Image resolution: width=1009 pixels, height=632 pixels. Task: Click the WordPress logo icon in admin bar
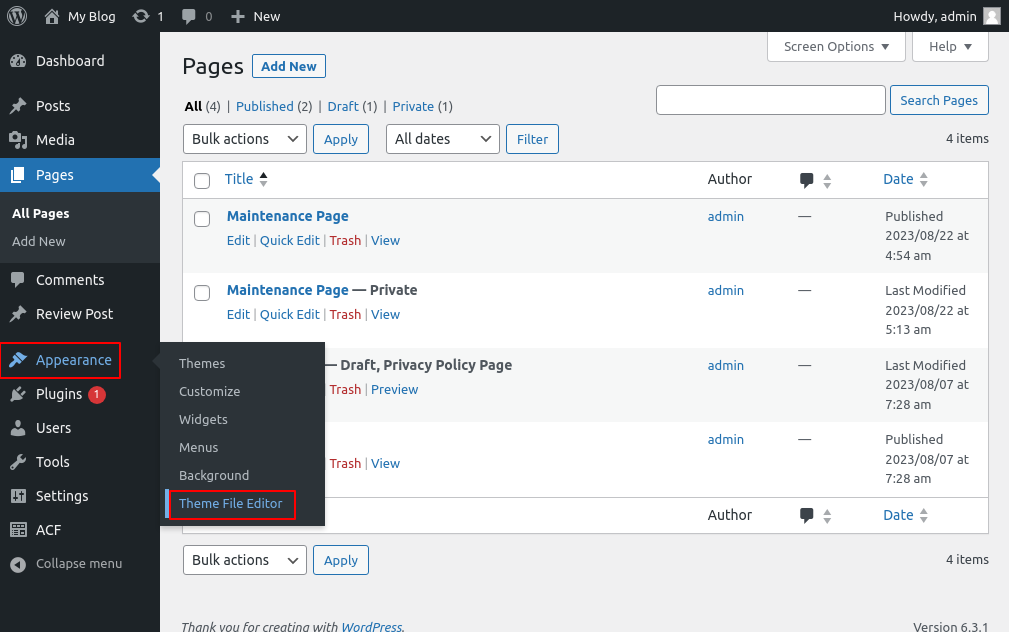[x=17, y=16]
